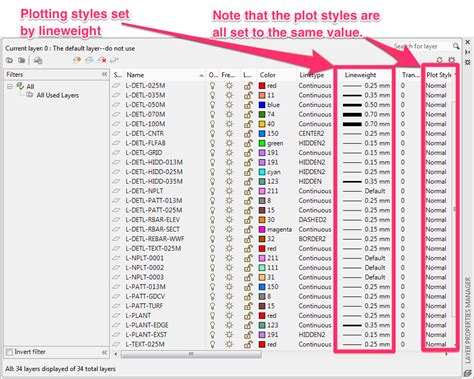Image resolution: width=474 pixels, height=379 pixels.
Task: Sort by the Name column header
Action: (x=164, y=75)
